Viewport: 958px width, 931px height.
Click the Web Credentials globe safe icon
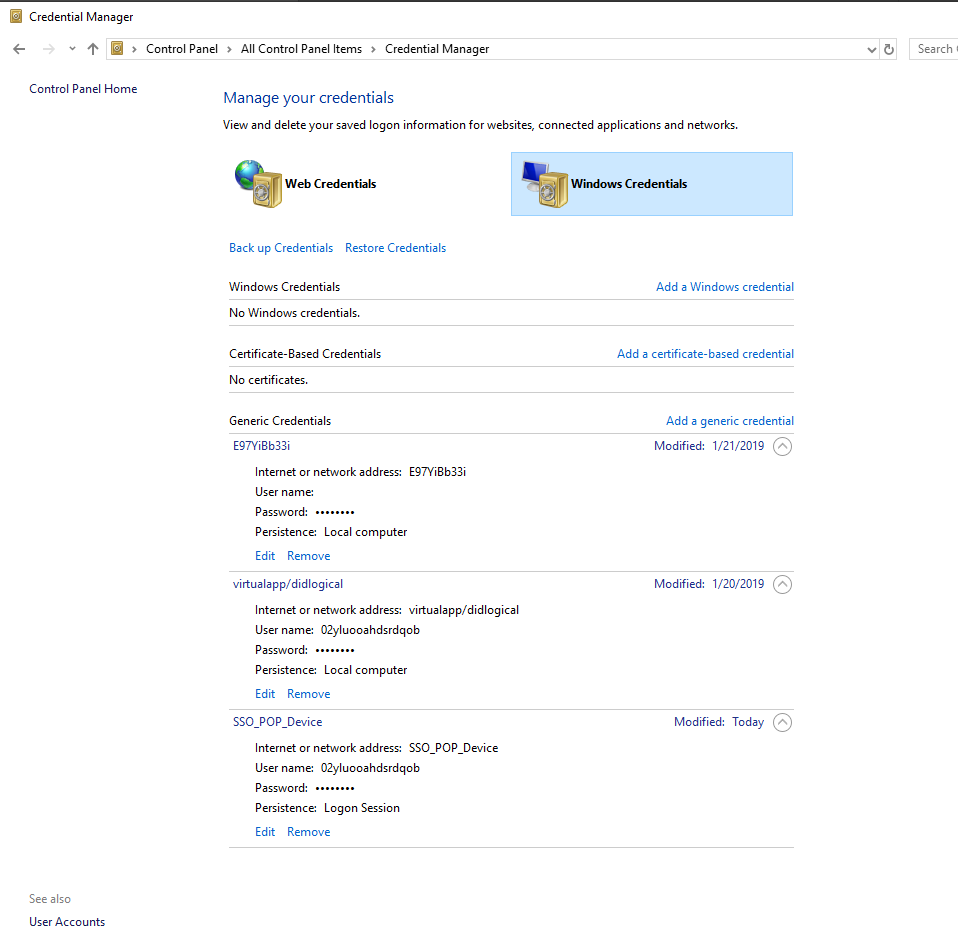(258, 184)
